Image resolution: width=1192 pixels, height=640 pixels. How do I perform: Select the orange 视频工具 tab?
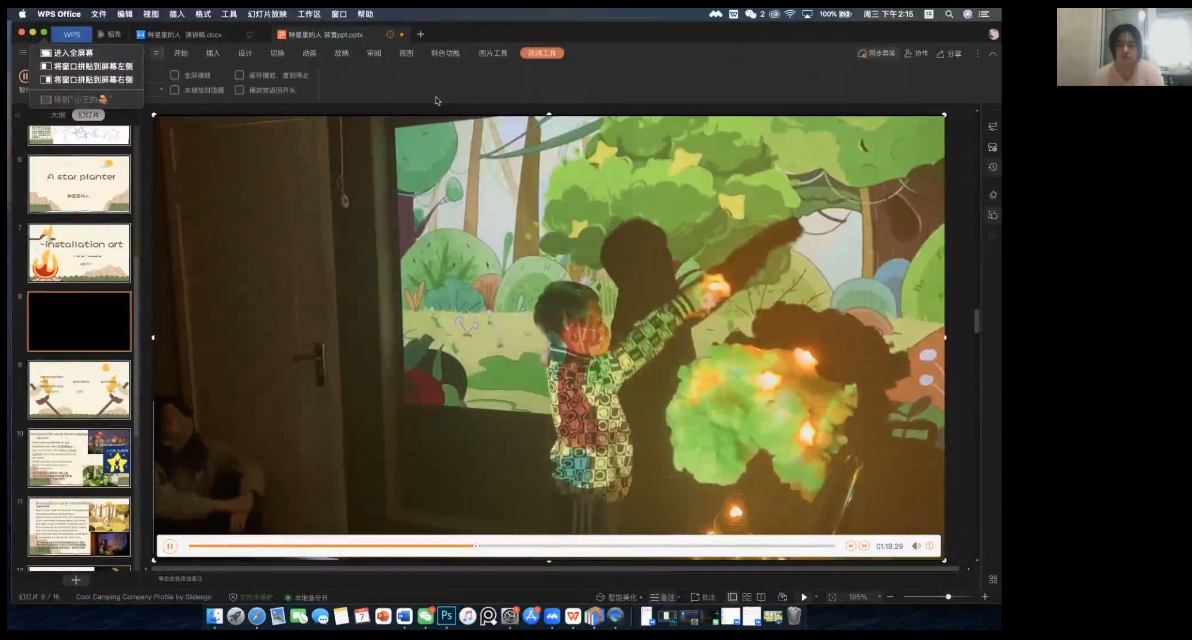pyautogui.click(x=542, y=53)
